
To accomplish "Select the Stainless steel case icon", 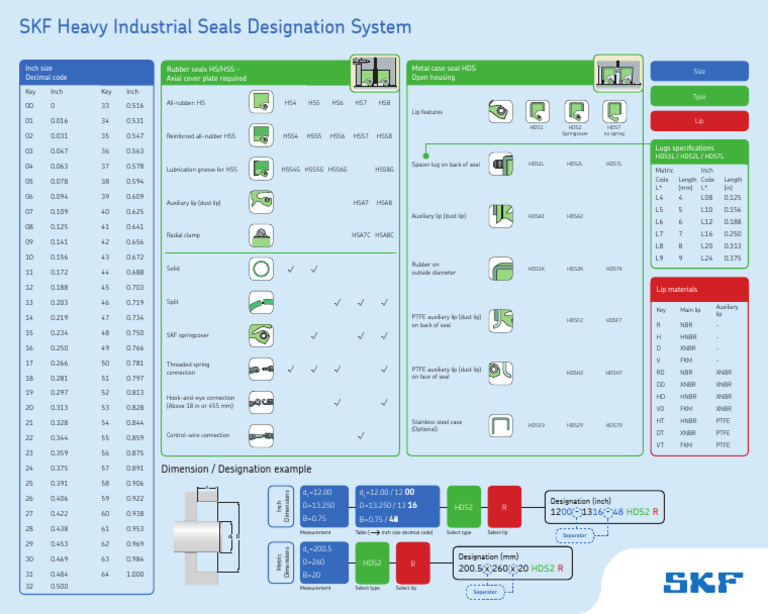I will point(501,425).
